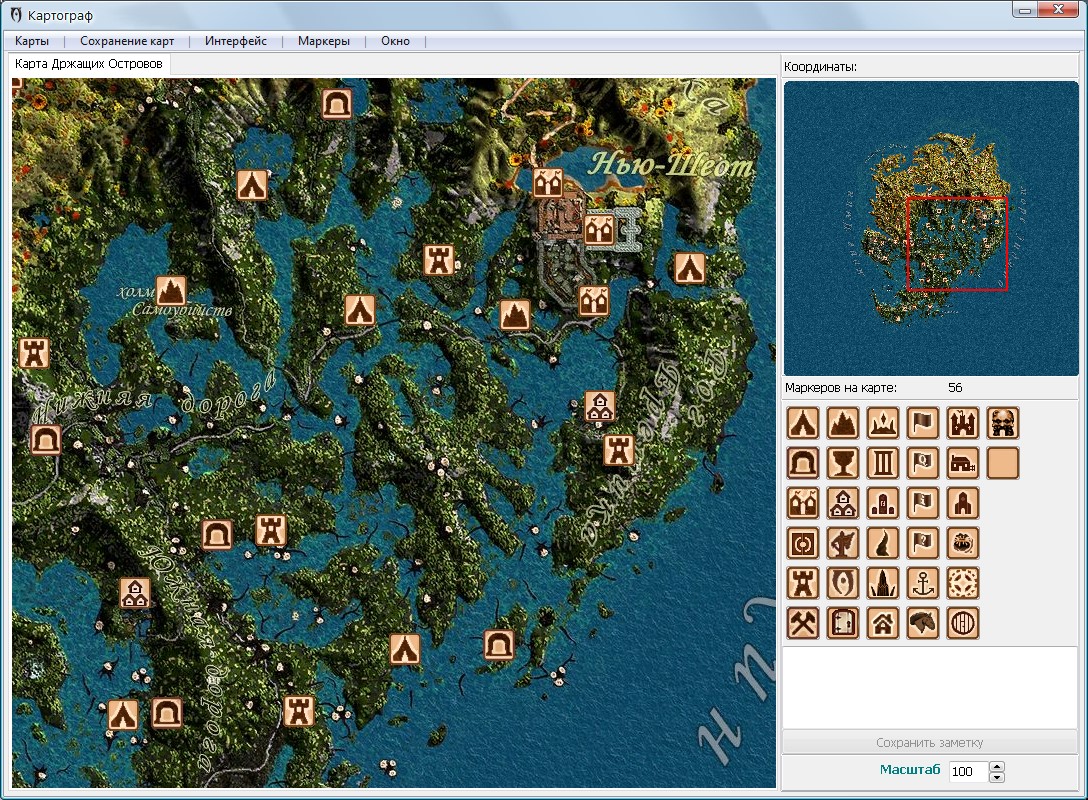This screenshot has height=800, width=1088.
Task: Open the Интерфейс menu
Action: [236, 41]
